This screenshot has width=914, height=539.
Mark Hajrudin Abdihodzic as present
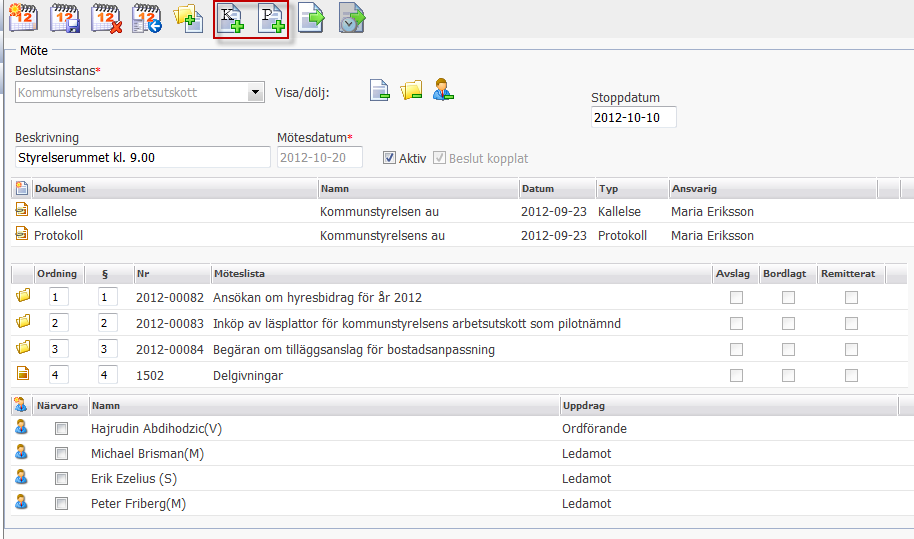(61, 429)
